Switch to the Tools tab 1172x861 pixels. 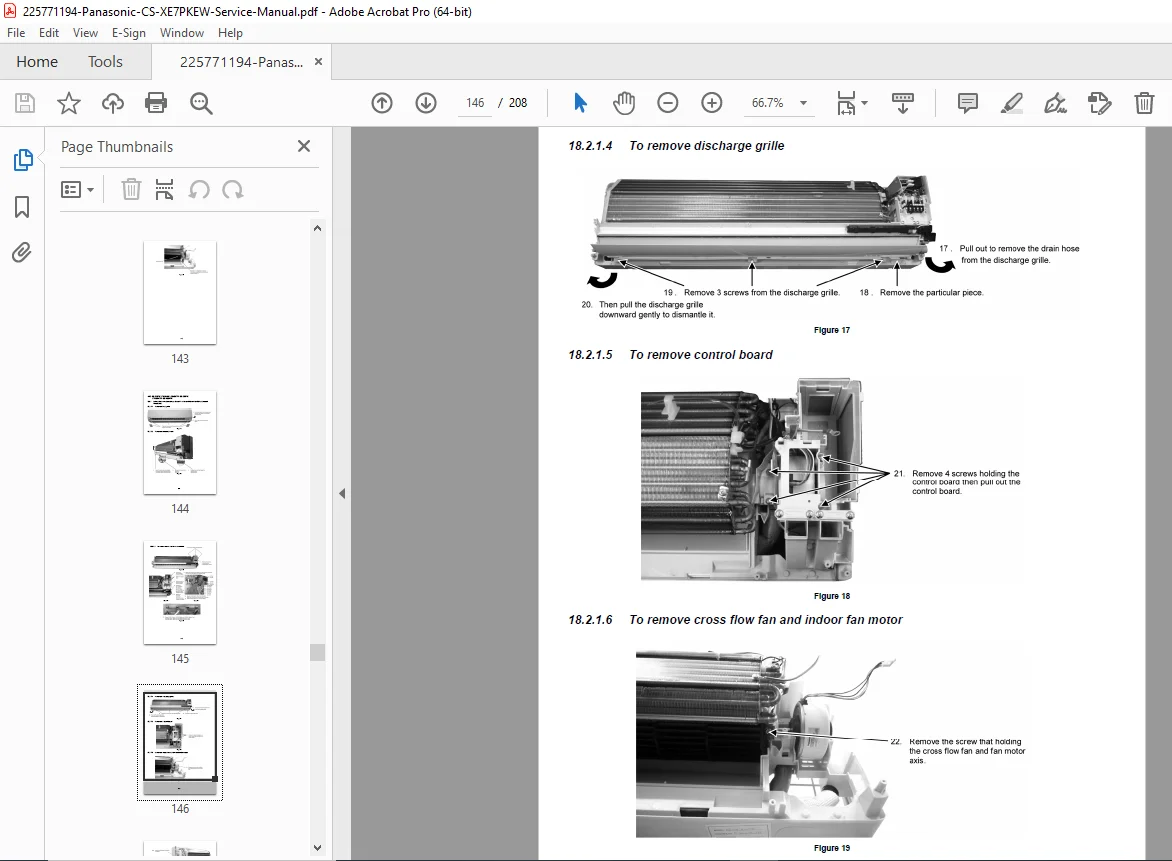click(105, 62)
